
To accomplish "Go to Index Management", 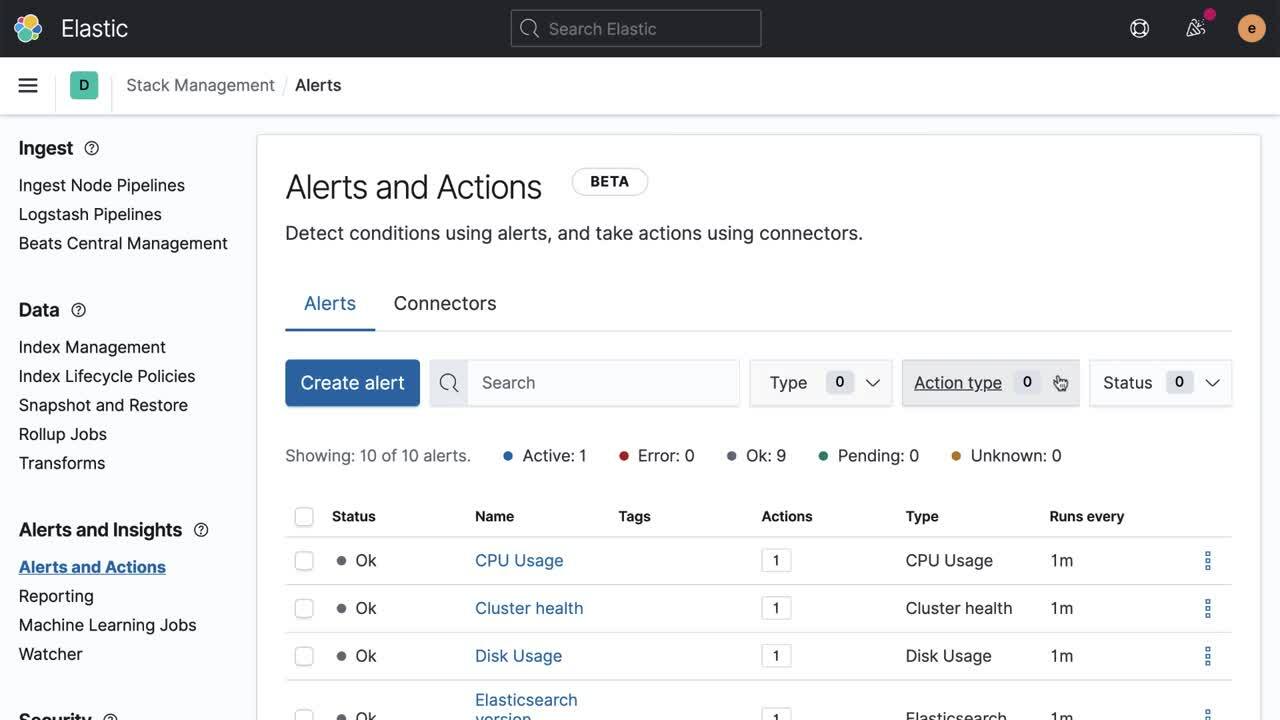I will (x=92, y=347).
